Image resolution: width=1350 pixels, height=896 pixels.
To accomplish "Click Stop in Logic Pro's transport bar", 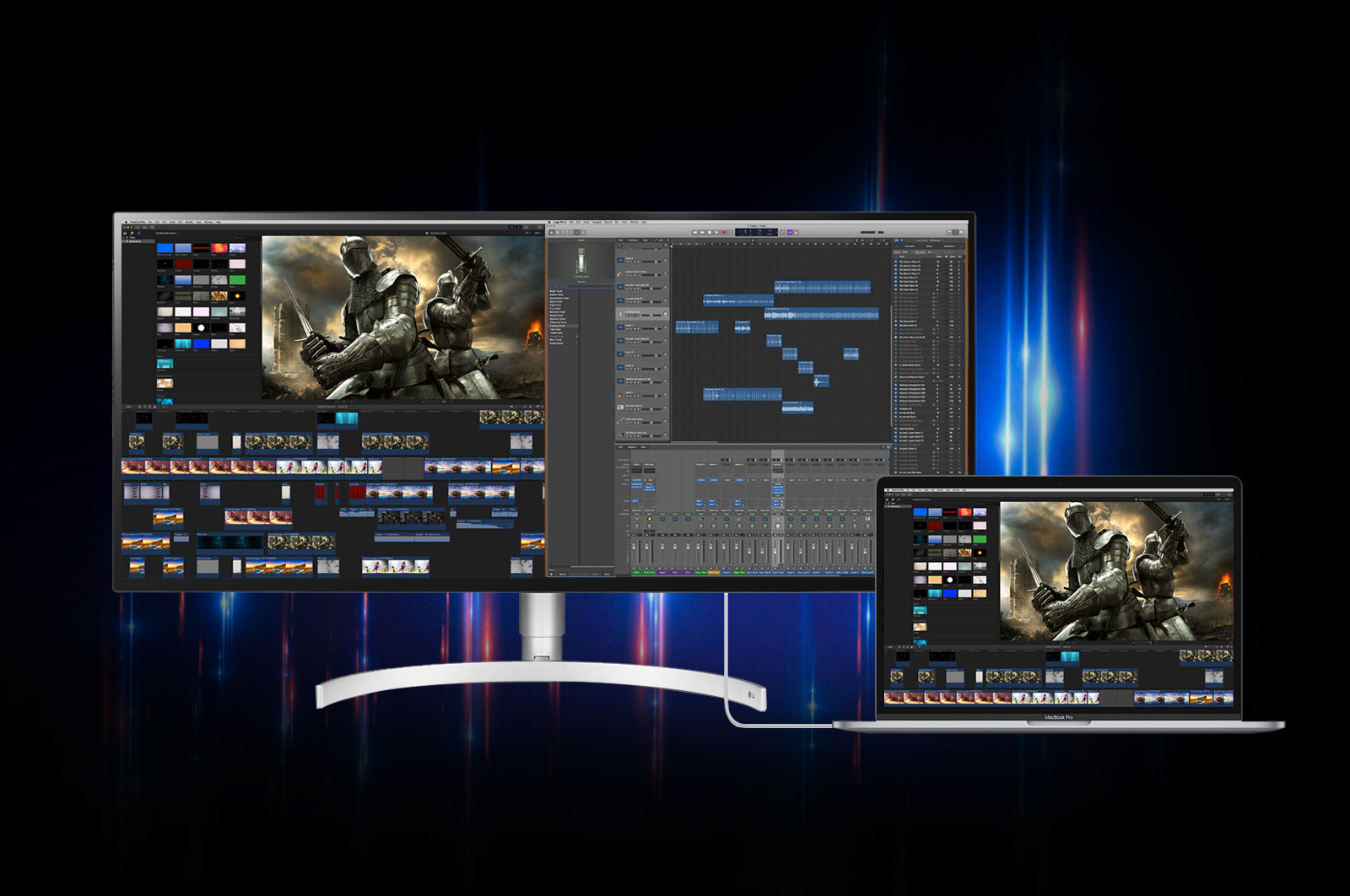I will coord(710,232).
